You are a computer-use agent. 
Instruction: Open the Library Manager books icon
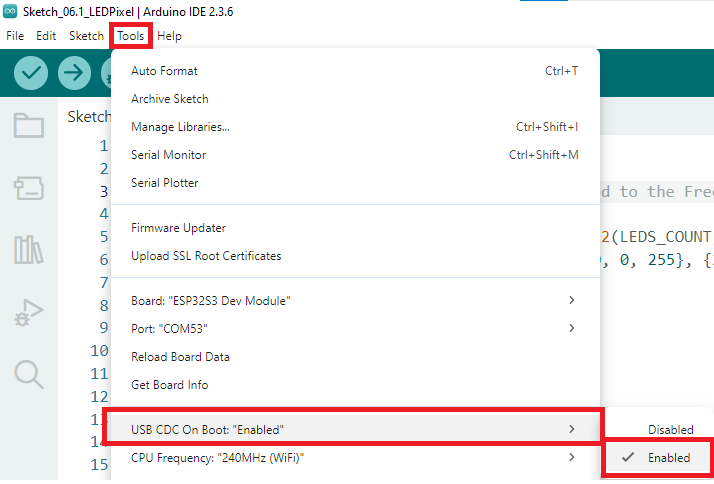[29, 249]
